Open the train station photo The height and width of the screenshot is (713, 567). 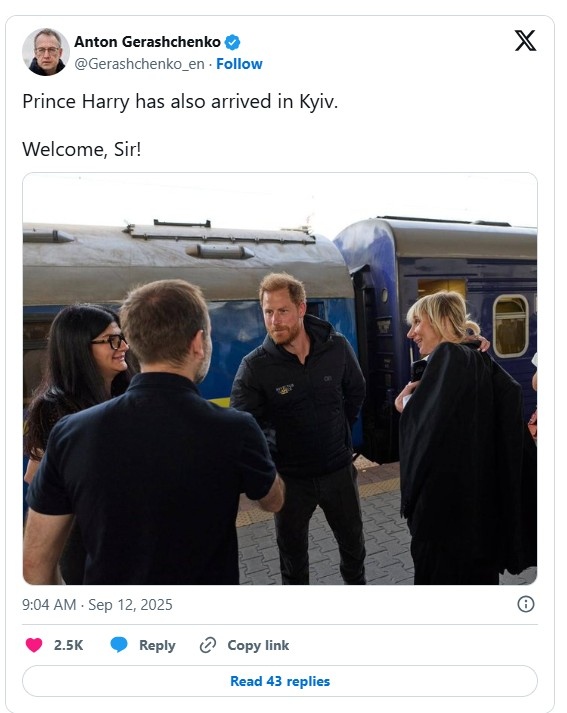pos(280,378)
